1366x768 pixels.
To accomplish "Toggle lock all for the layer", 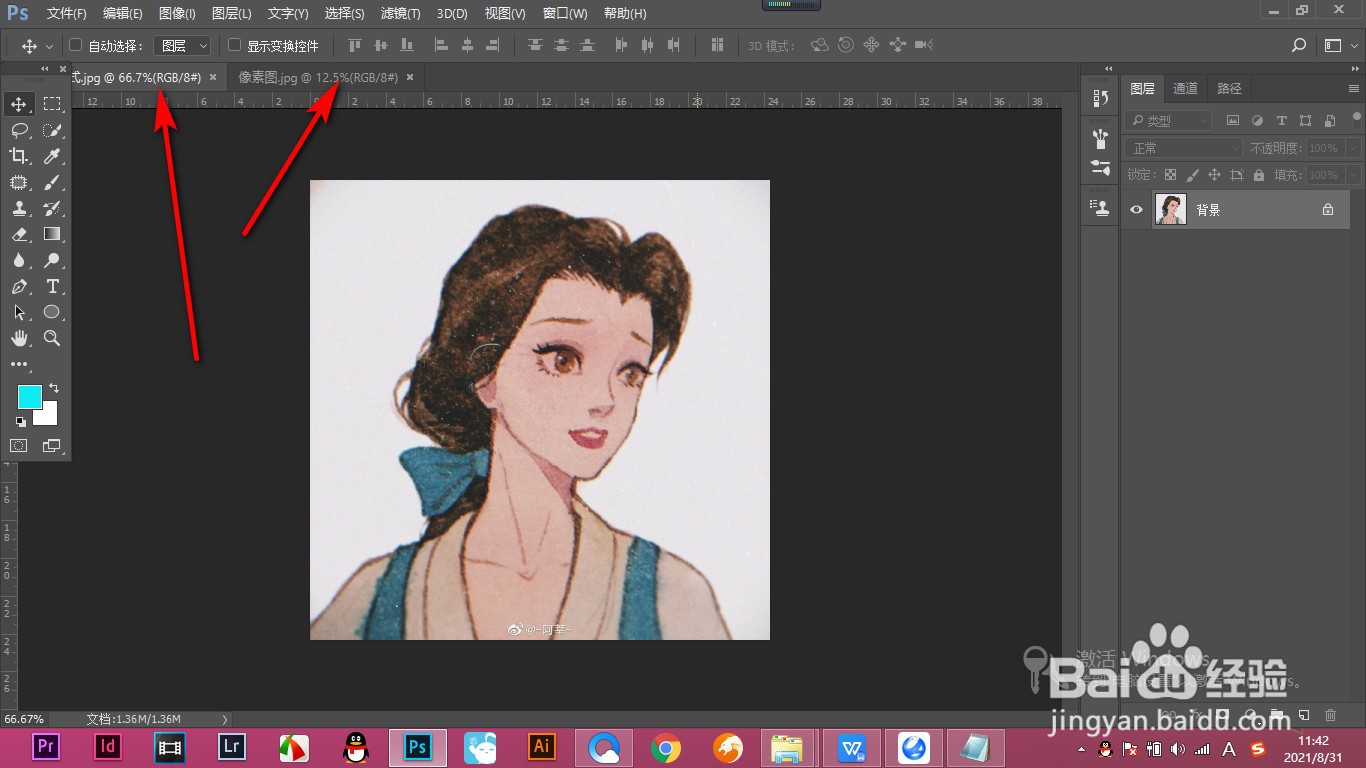I will click(1258, 175).
